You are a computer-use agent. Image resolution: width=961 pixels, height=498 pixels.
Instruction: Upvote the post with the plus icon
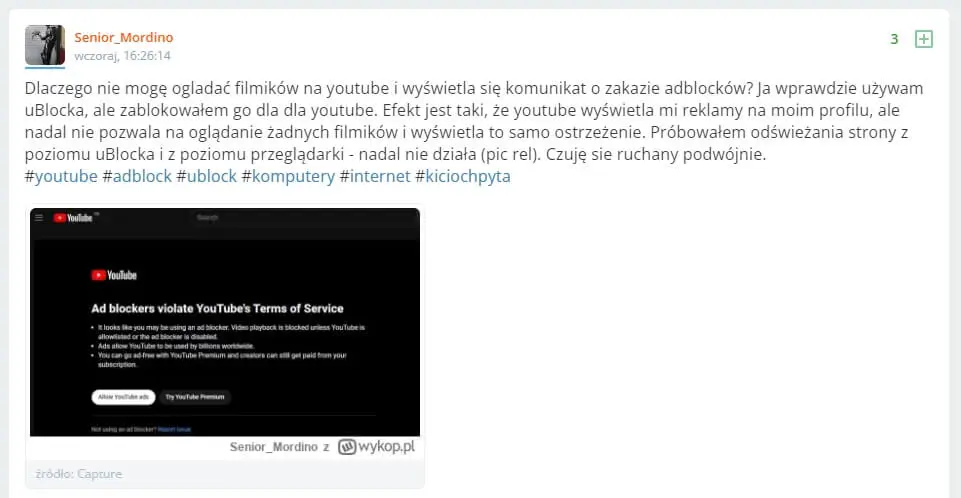[x=924, y=39]
